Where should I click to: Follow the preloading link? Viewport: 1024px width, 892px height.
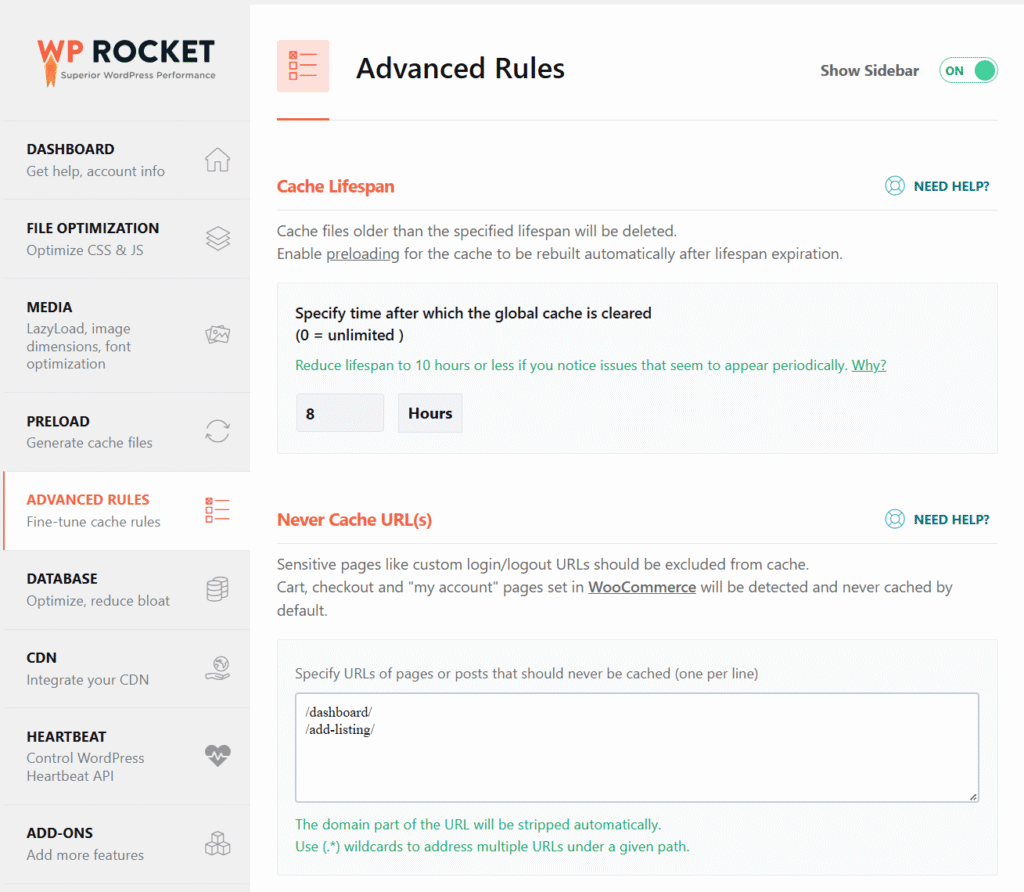click(362, 254)
